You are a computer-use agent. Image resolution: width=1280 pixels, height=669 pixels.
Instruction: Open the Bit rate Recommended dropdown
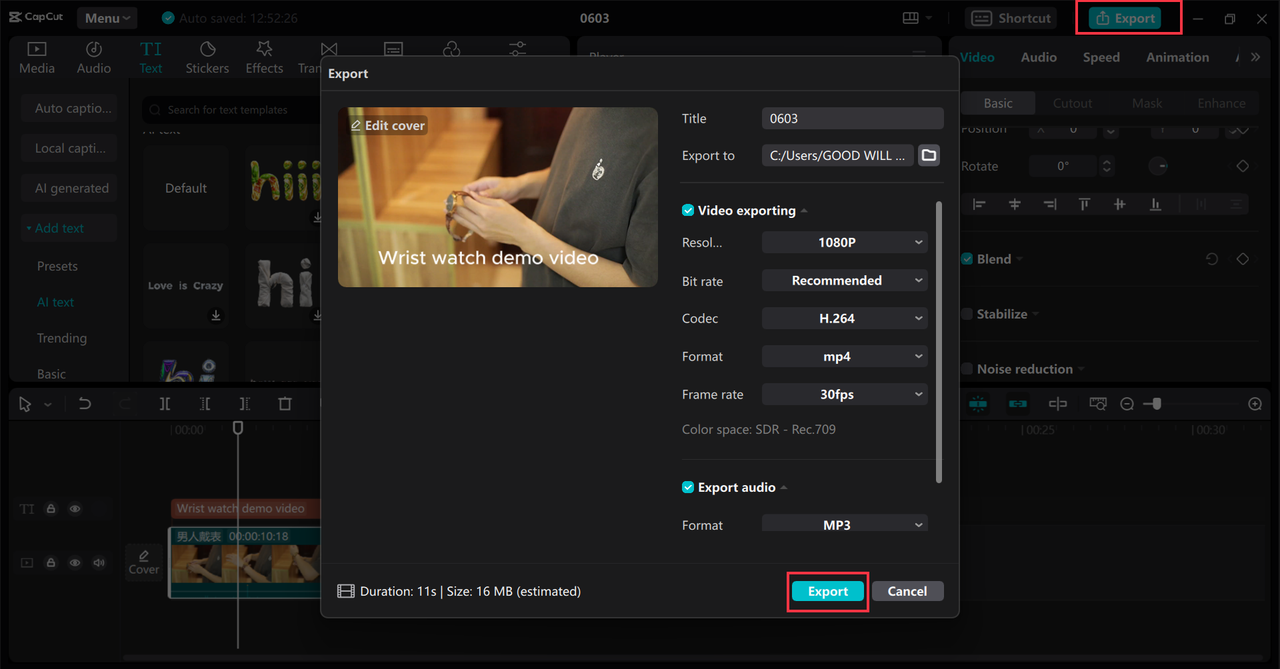(x=844, y=280)
